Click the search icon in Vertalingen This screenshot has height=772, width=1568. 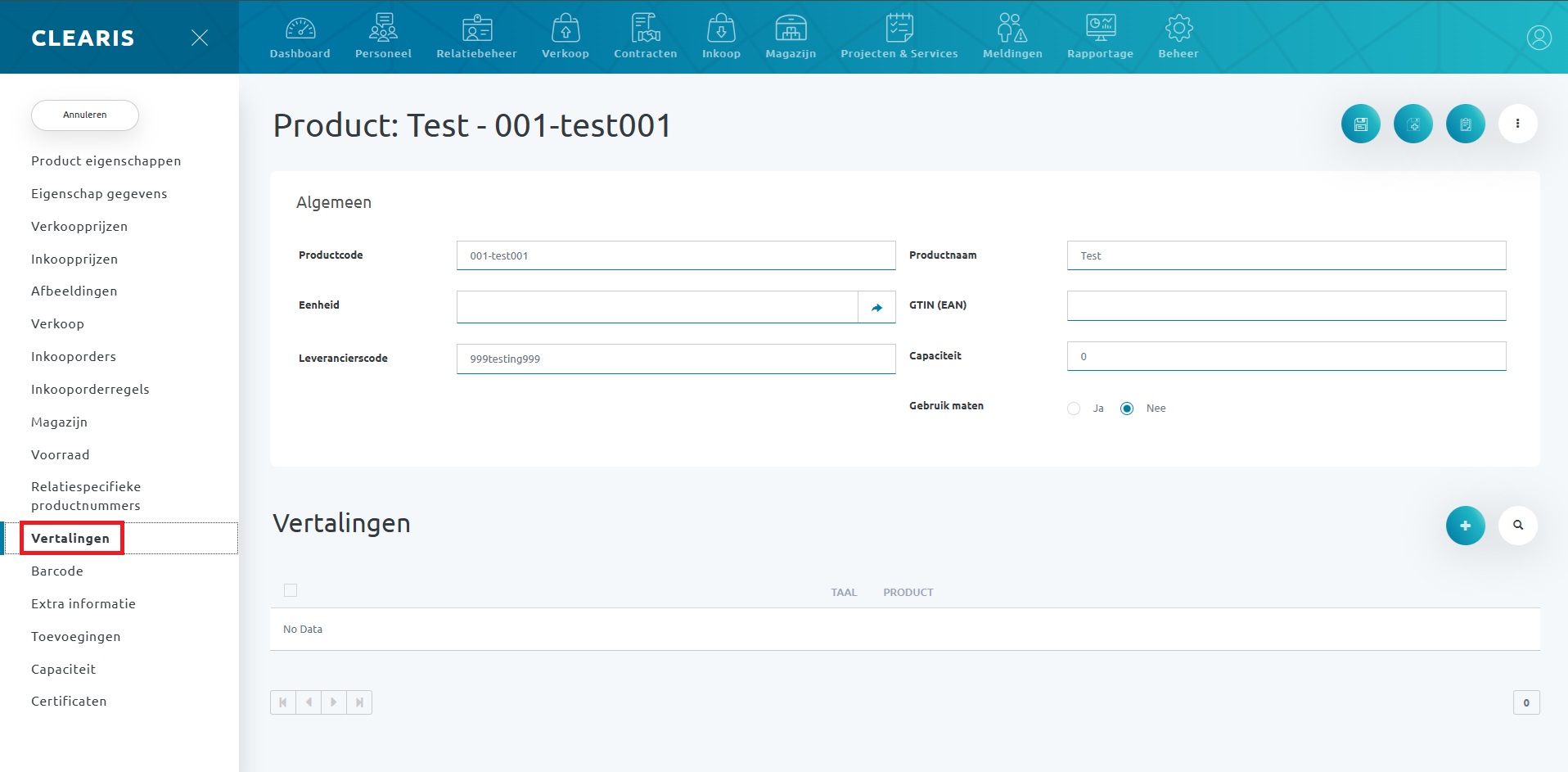(1517, 526)
